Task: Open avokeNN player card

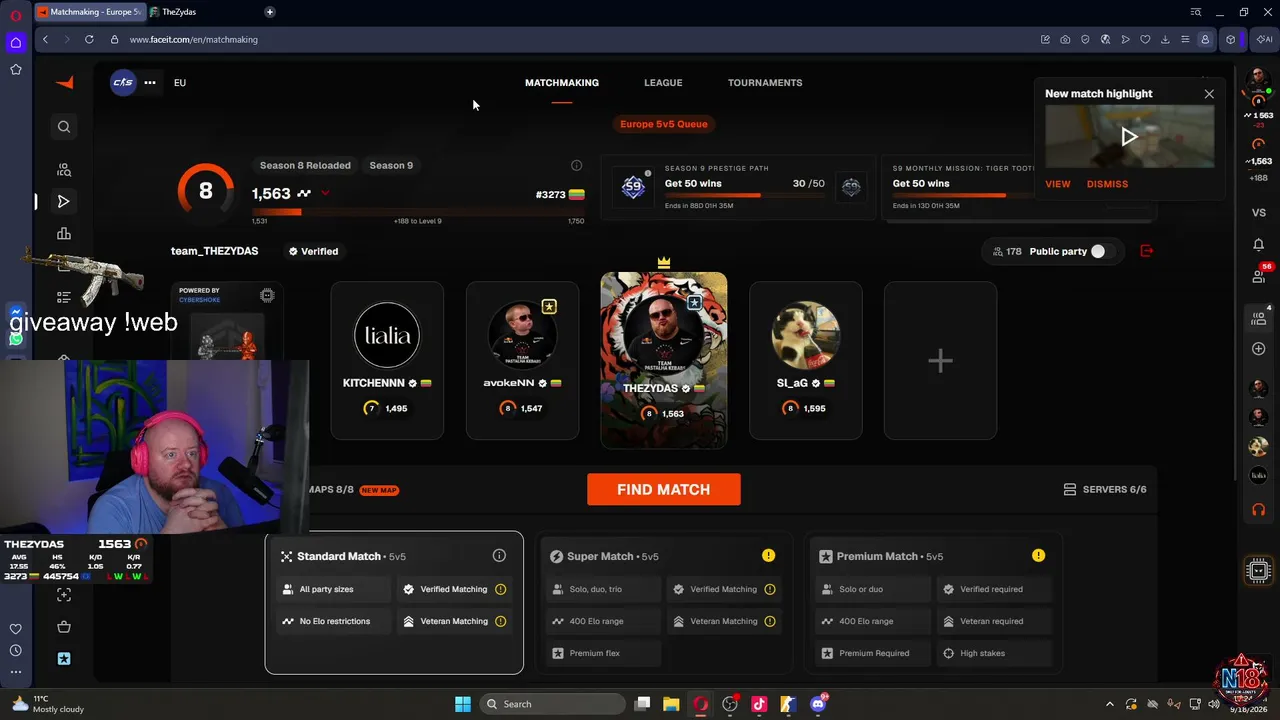Action: (522, 361)
